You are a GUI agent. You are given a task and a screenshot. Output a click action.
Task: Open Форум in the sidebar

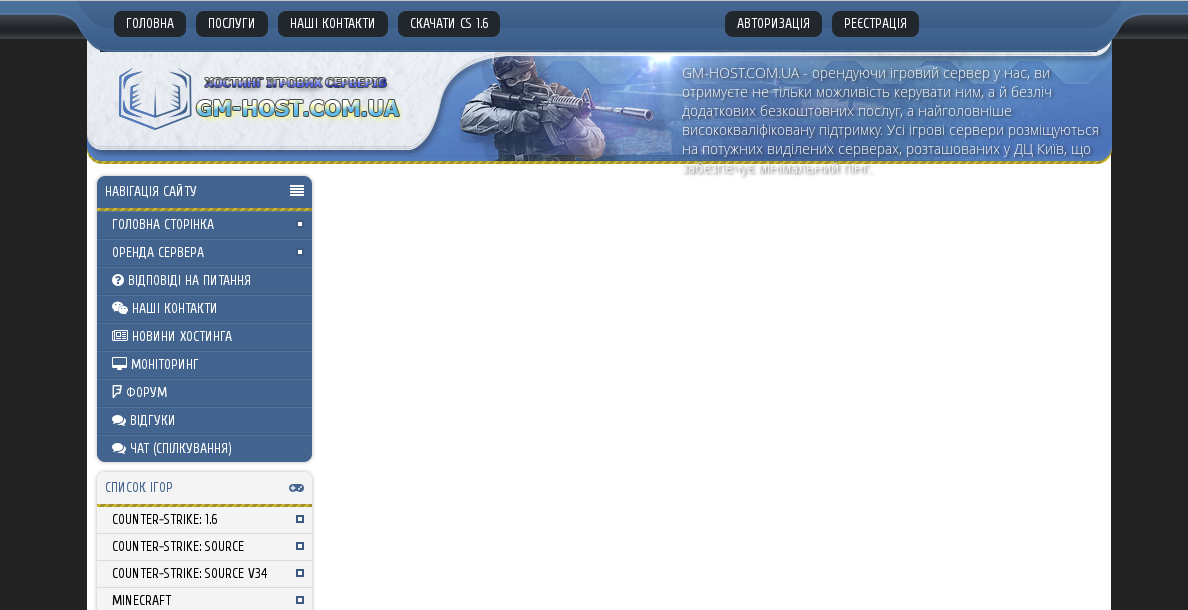pyautogui.click(x=205, y=393)
